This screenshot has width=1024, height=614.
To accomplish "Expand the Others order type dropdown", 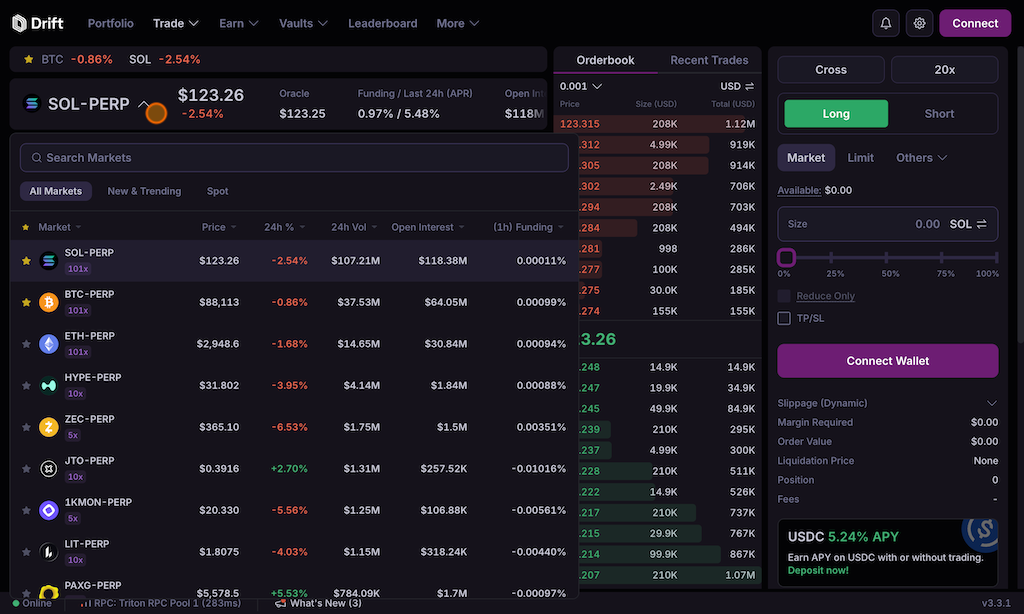I will pyautogui.click(x=921, y=158).
